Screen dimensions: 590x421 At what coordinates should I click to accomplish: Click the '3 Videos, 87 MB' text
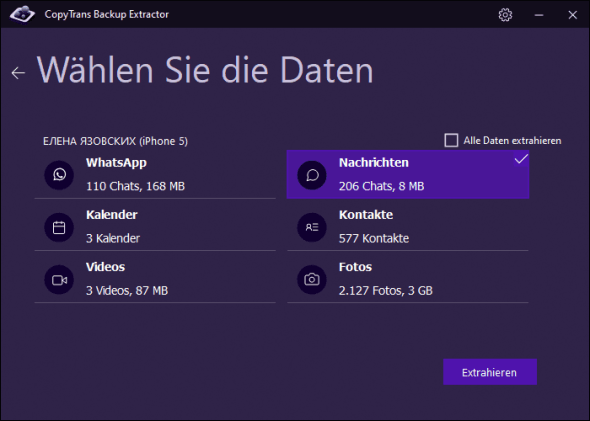click(127, 290)
